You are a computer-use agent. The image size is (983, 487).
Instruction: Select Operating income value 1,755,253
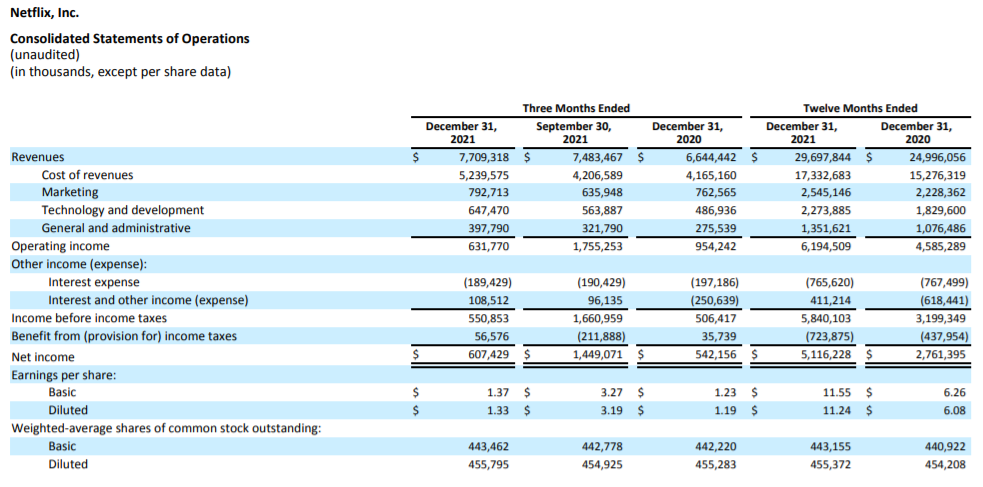pyautogui.click(x=598, y=246)
